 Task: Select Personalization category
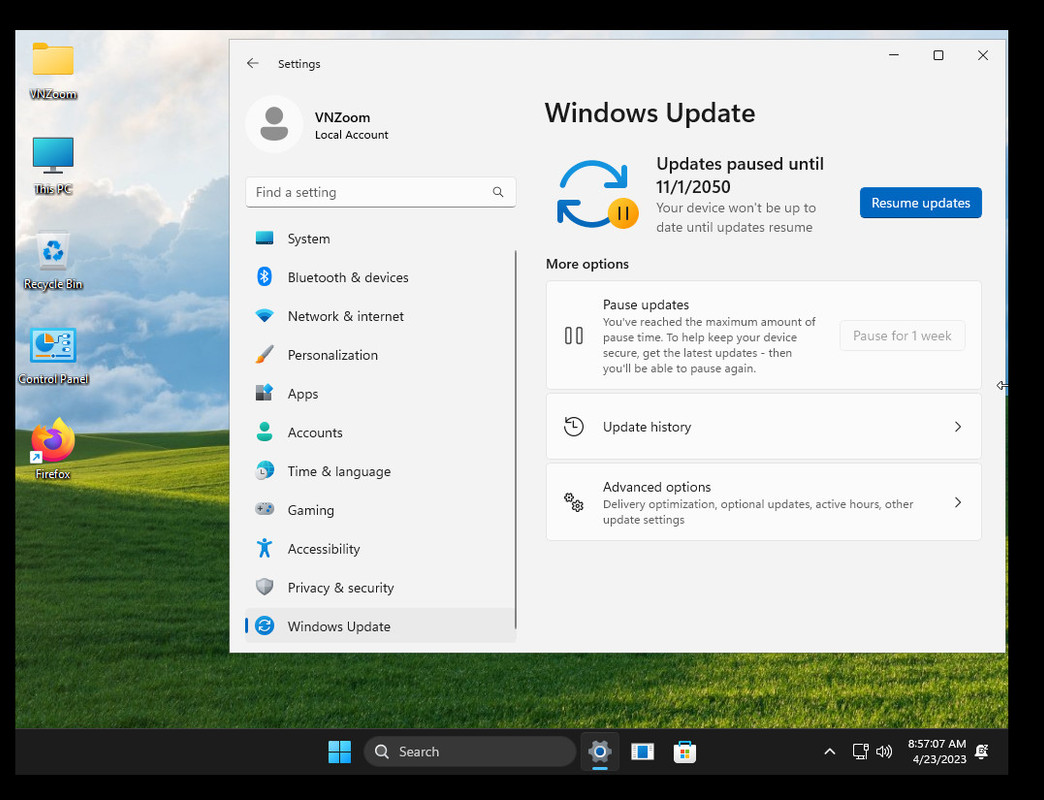[x=380, y=354]
